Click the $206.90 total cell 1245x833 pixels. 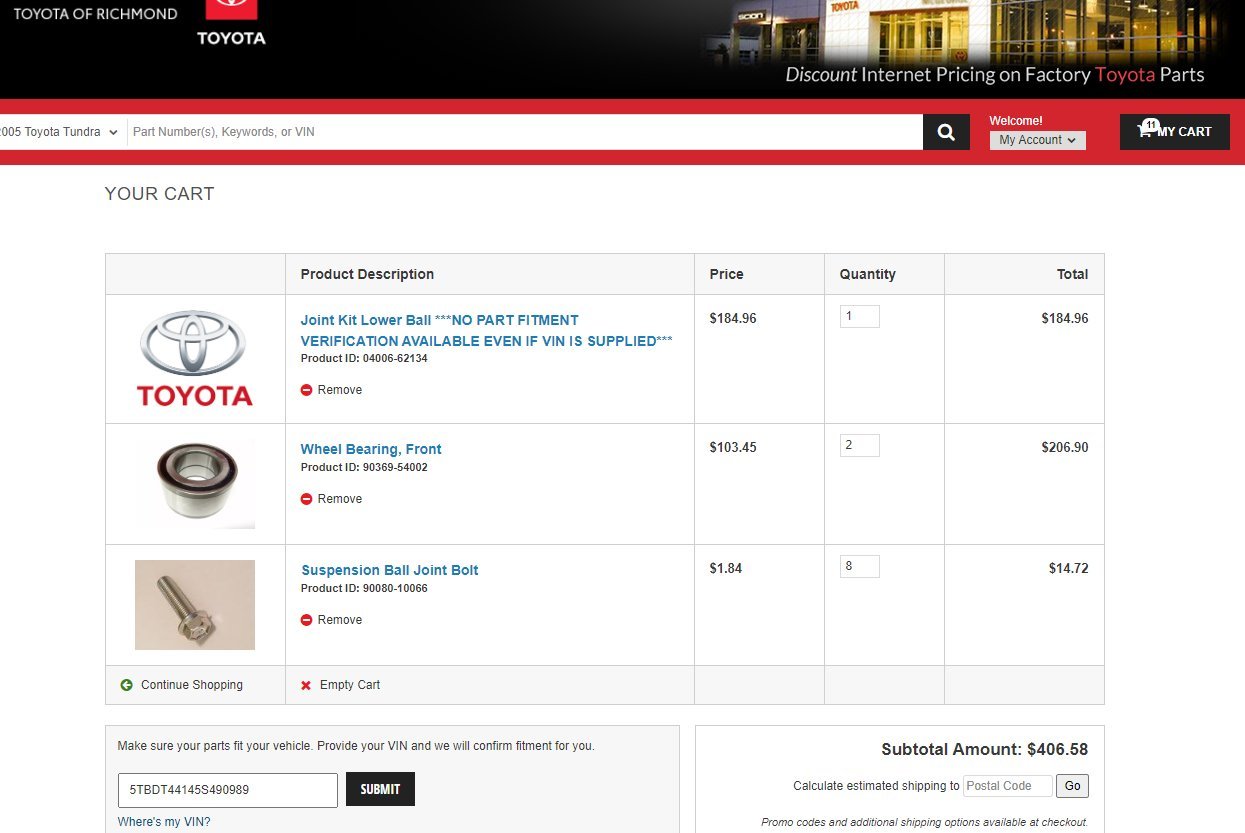[1065, 447]
